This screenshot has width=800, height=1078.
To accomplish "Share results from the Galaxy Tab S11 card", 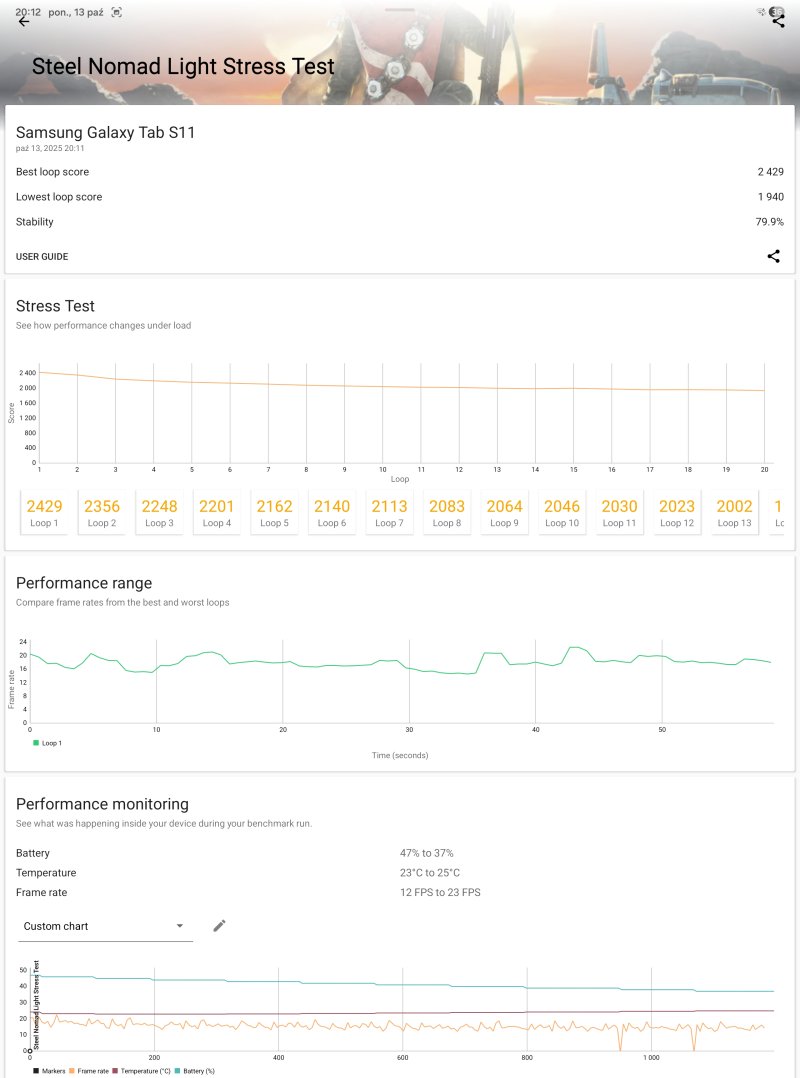I will point(773,256).
